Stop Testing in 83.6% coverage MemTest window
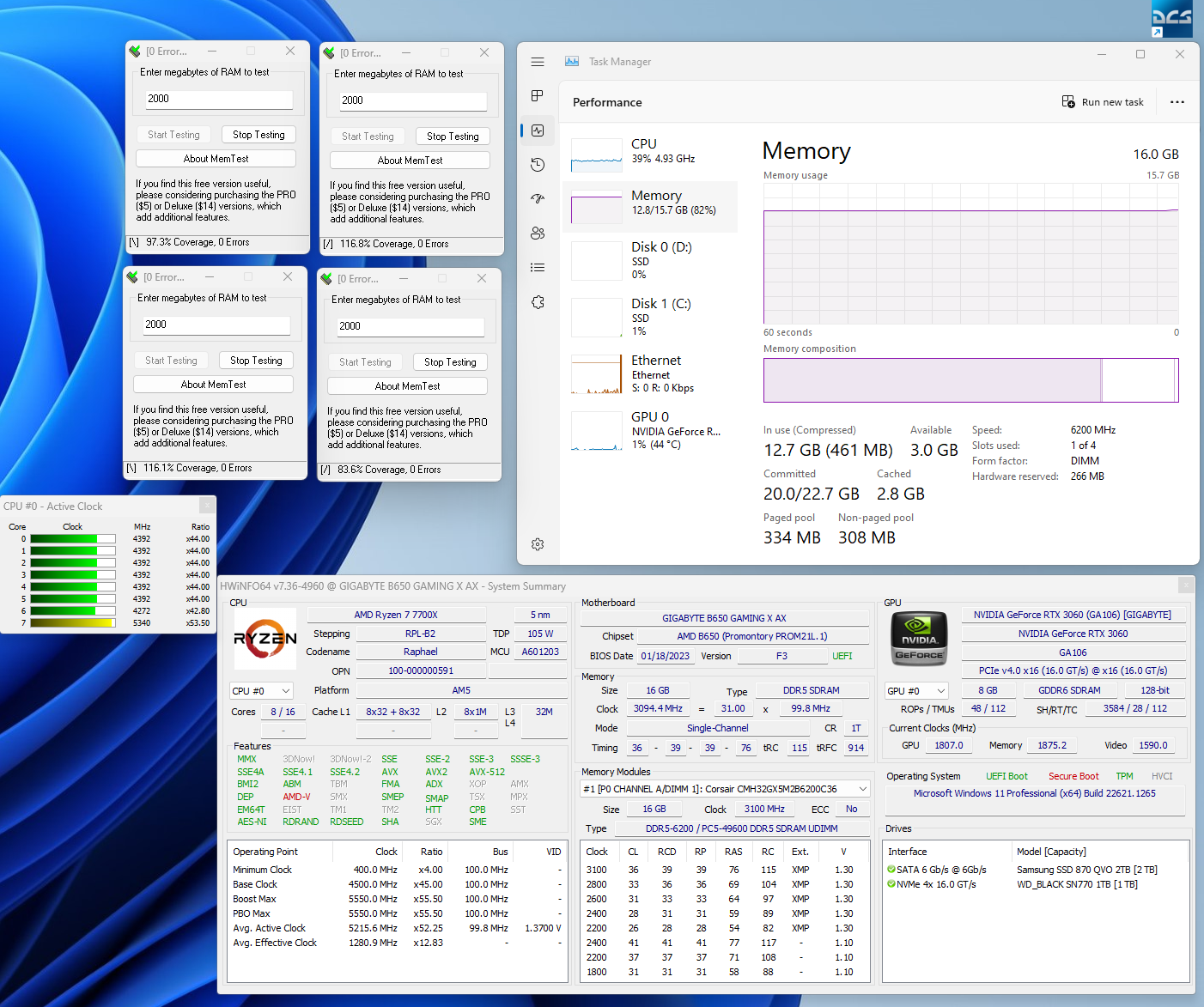1204x1007 pixels. tap(450, 362)
